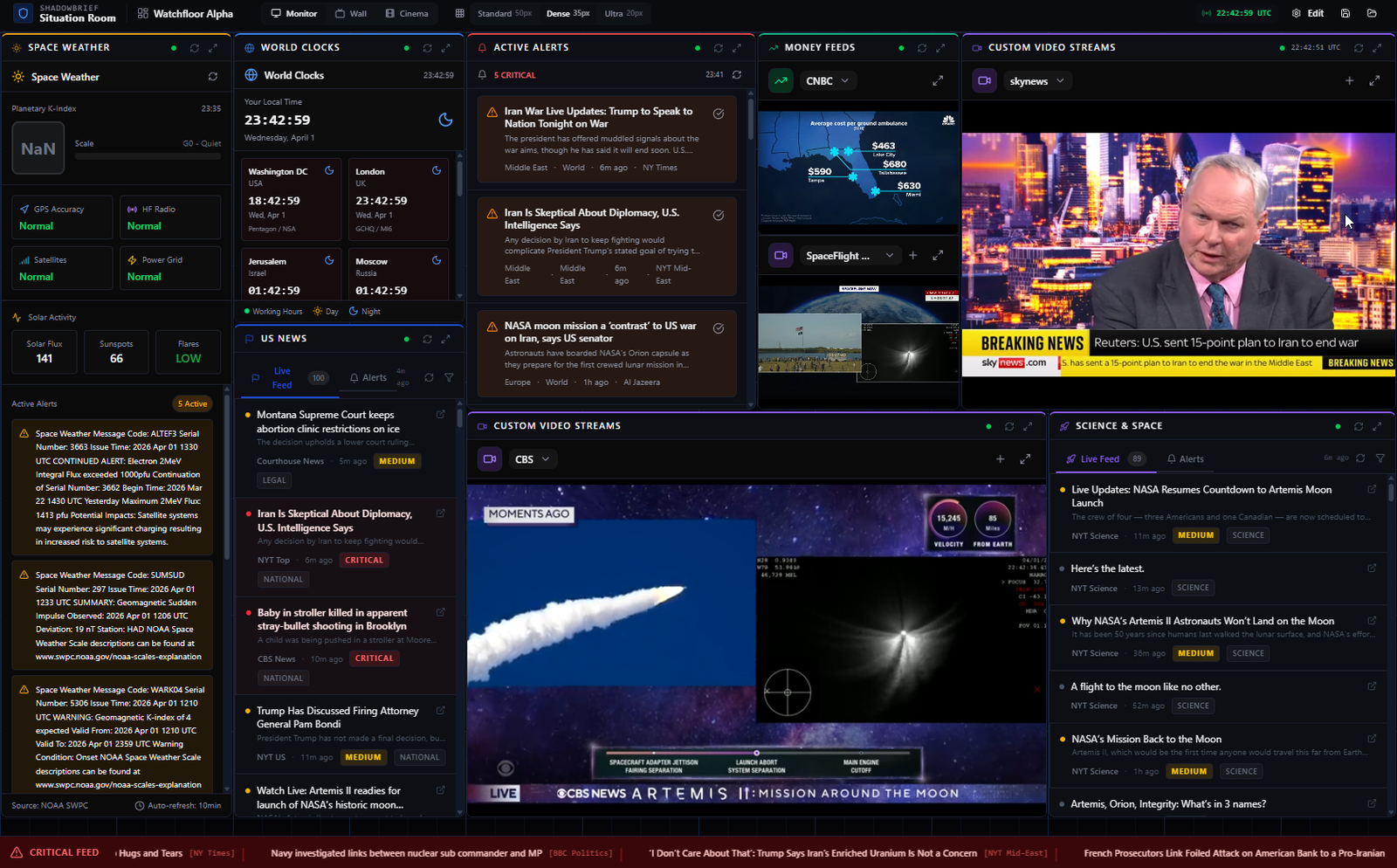Screen dimensions: 1397x868
Task: Mark Iran War Live Updates alert acknowledged
Action: tap(718, 114)
